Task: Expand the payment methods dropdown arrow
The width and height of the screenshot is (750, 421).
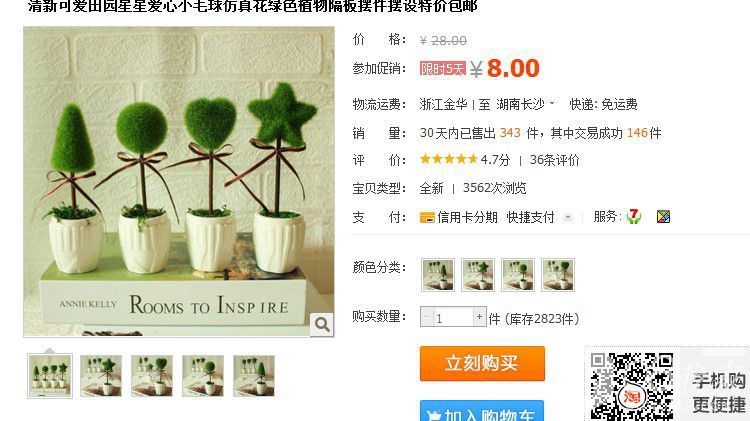Action: point(568,218)
